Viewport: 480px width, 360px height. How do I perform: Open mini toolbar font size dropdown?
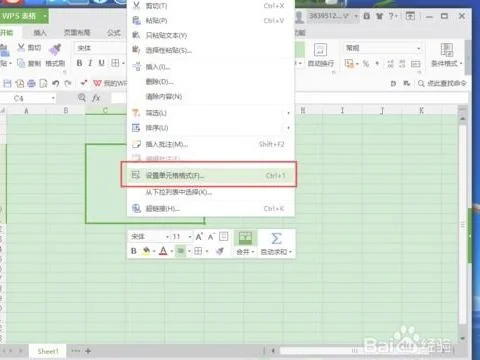[x=190, y=237]
